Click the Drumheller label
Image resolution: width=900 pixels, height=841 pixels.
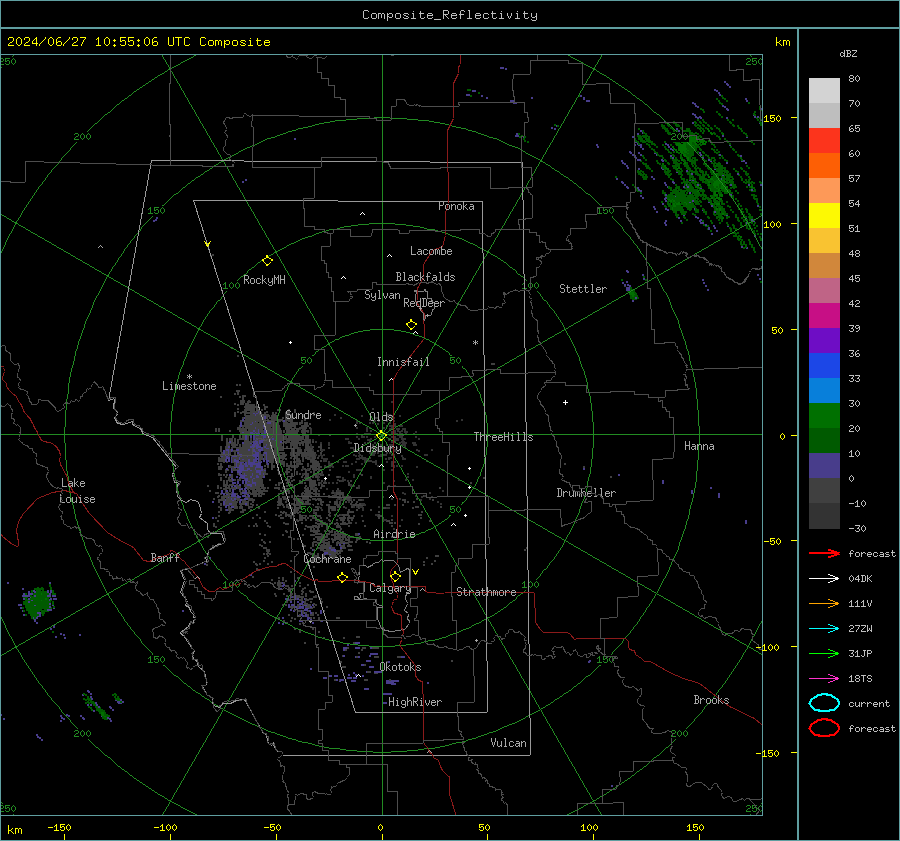[586, 493]
